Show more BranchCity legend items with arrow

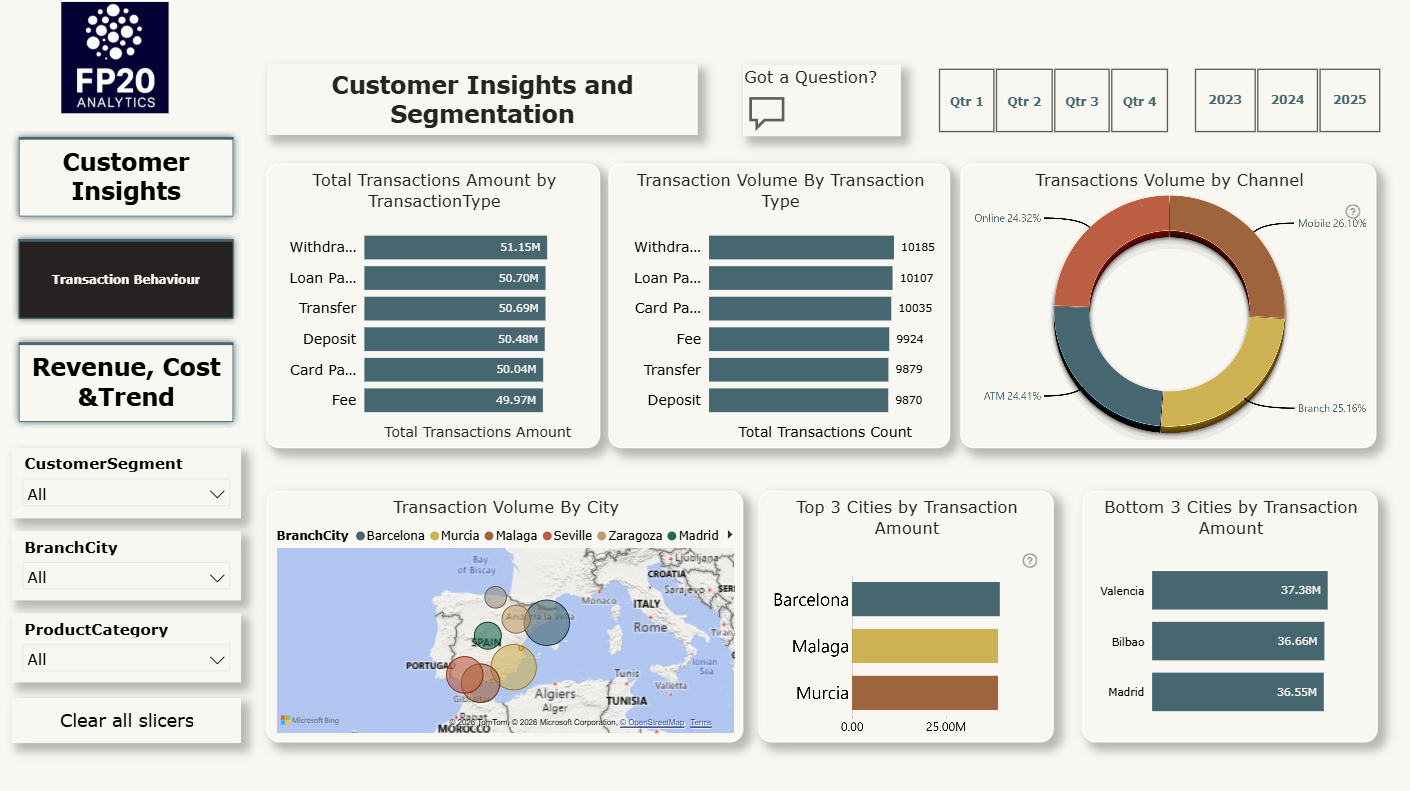coord(730,535)
